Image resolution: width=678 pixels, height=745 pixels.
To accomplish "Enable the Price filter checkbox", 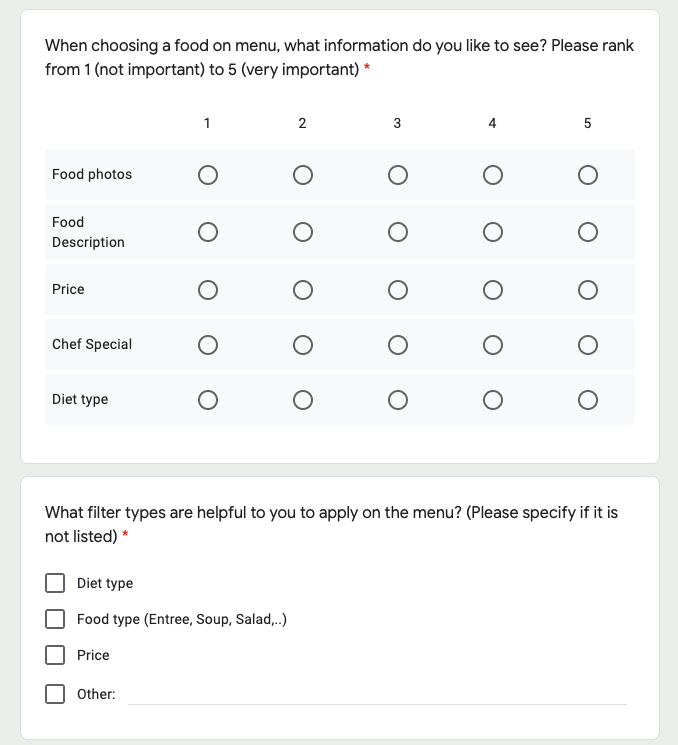I will pos(55,655).
